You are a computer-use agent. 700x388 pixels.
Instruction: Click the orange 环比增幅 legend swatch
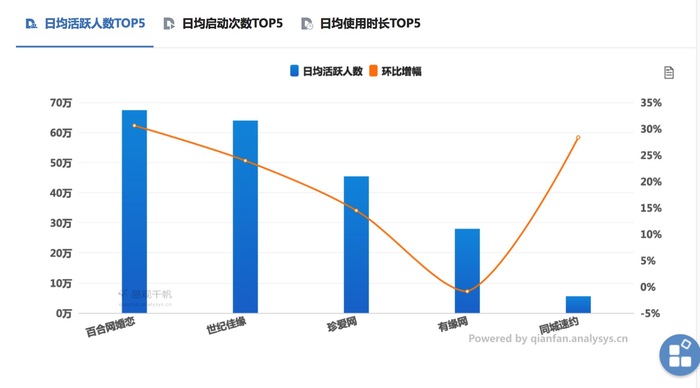[x=373, y=71]
